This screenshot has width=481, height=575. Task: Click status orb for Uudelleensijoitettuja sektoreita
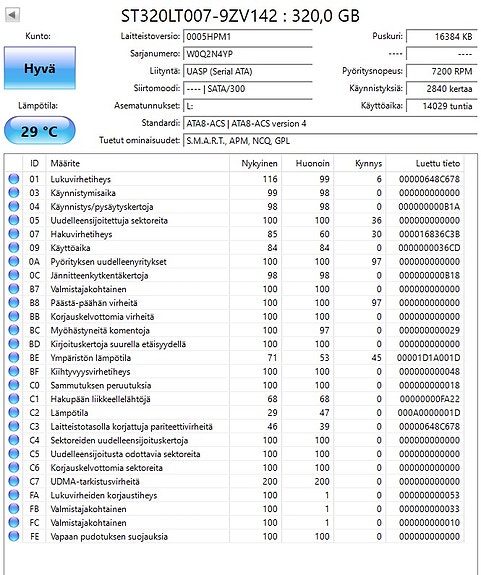click(x=14, y=220)
